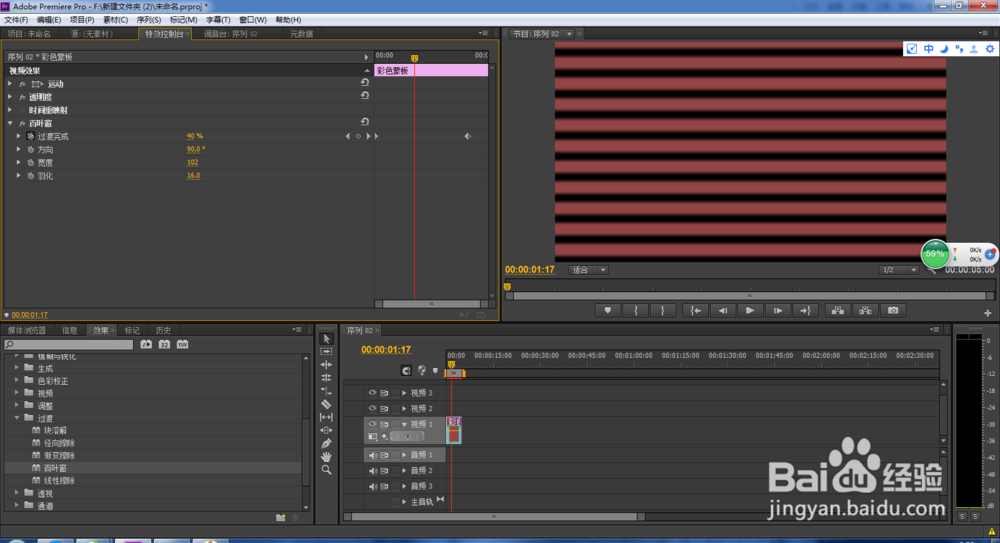Toggle Snap magnet icon in timeline

point(406,371)
